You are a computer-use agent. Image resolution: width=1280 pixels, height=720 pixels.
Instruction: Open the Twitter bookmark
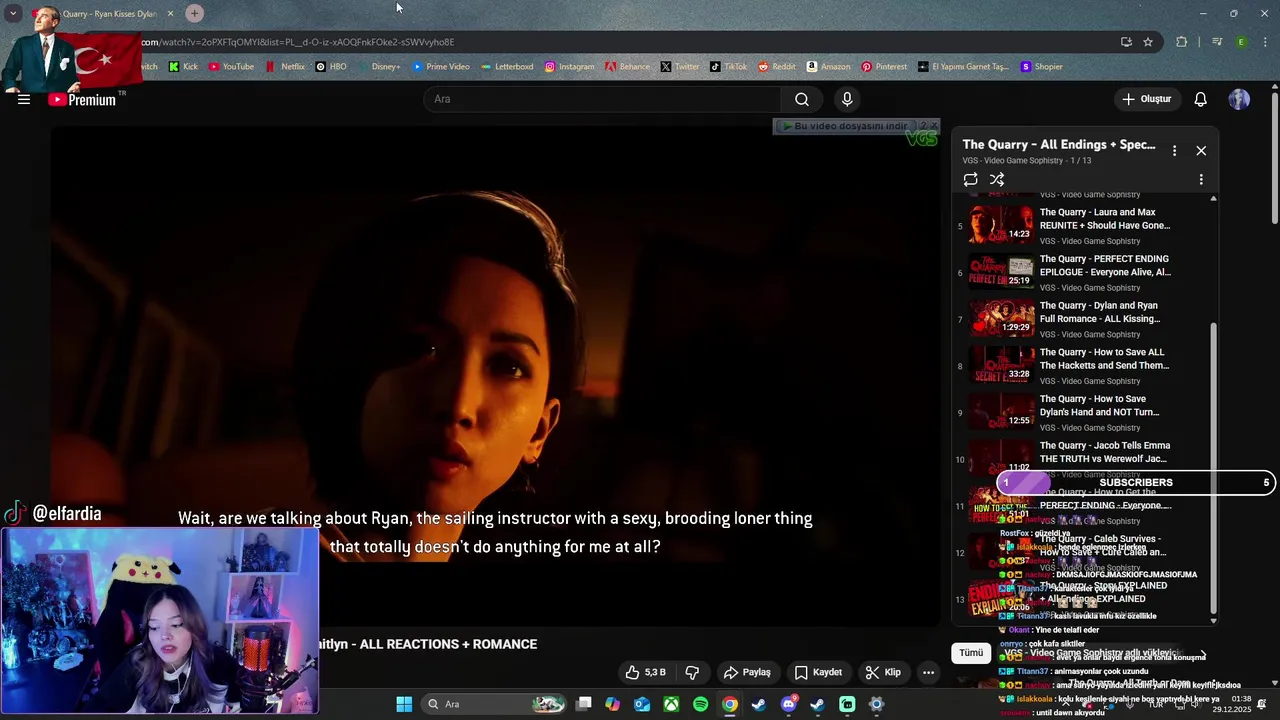(680, 67)
